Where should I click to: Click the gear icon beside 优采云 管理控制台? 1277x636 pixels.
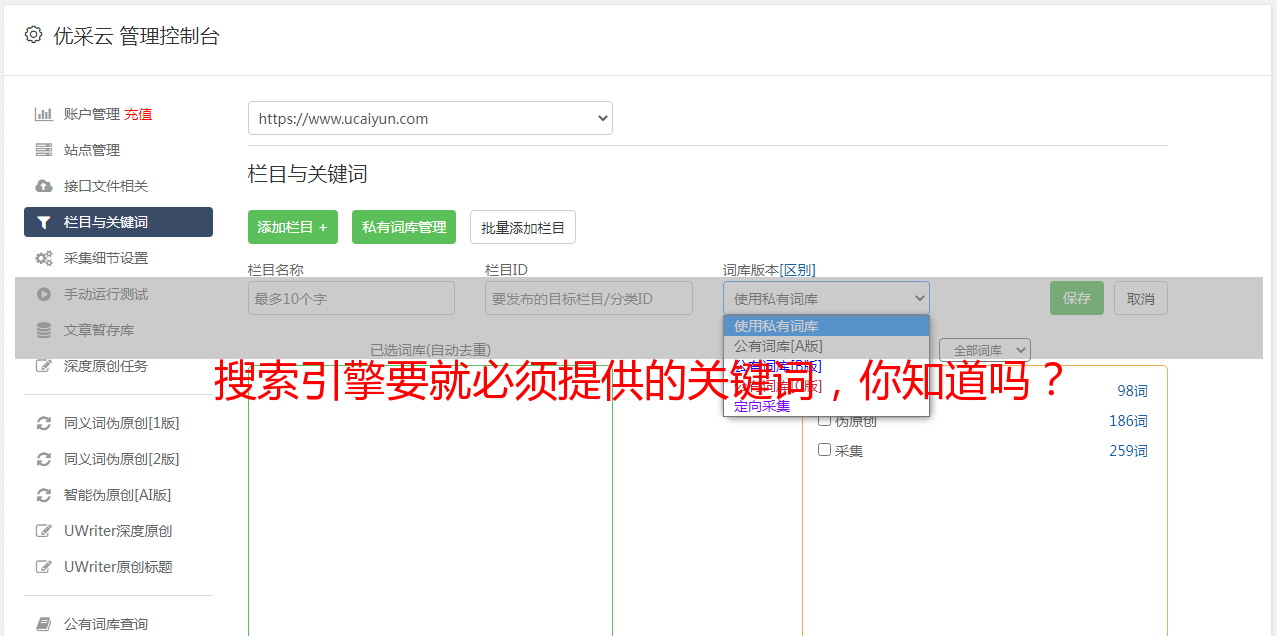(33, 35)
